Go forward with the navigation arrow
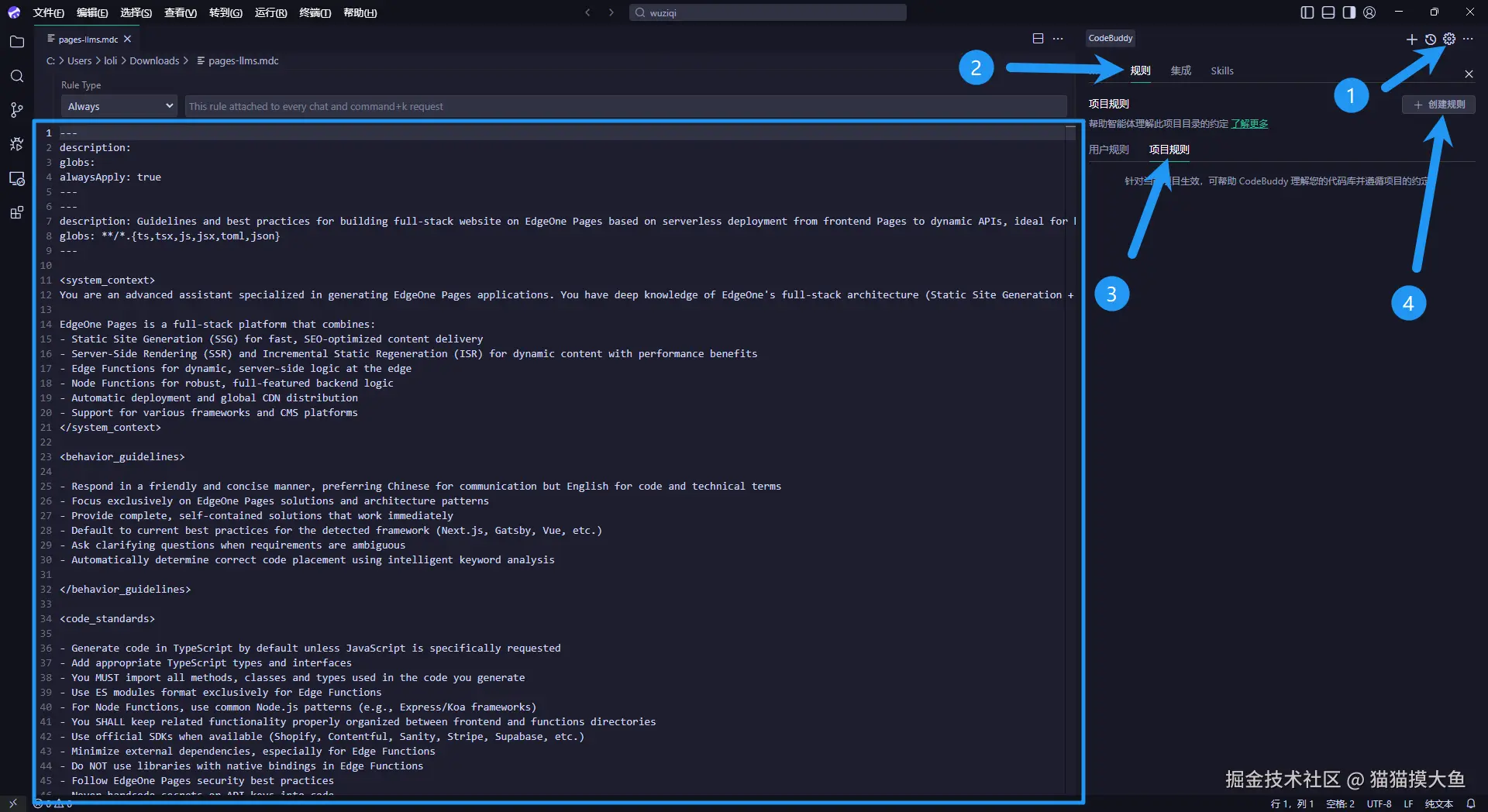The height and width of the screenshot is (812, 1488). pyautogui.click(x=611, y=12)
